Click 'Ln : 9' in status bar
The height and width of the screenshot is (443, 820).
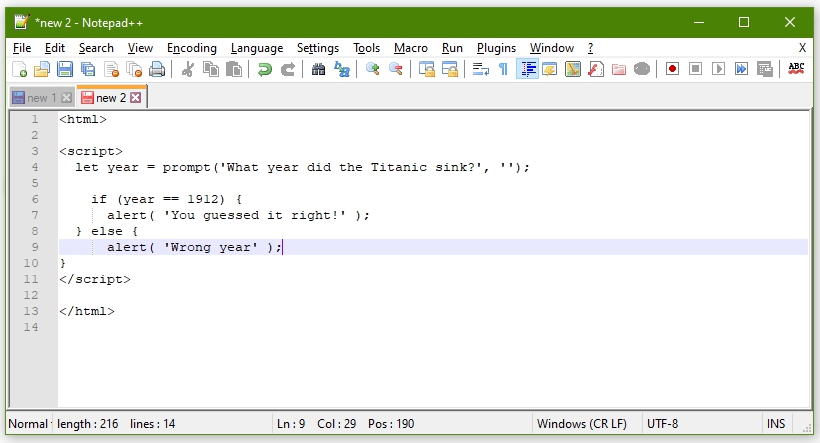[291, 424]
